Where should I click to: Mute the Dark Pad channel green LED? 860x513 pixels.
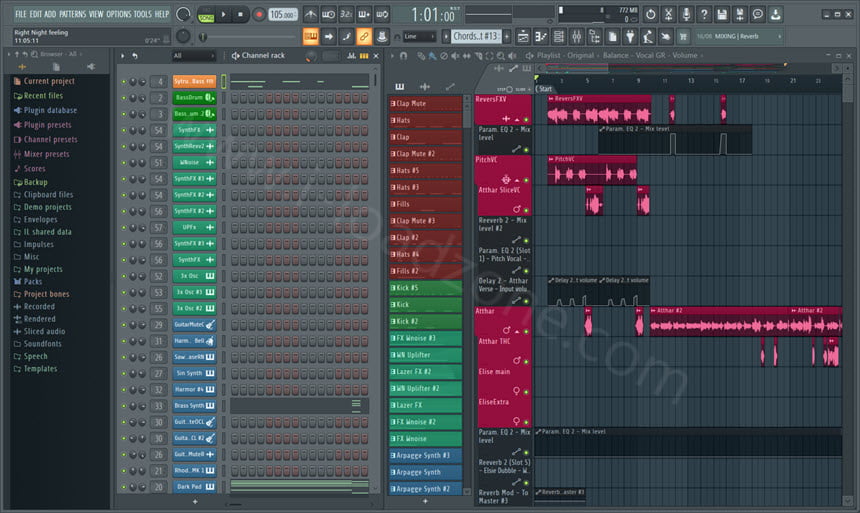click(124, 487)
